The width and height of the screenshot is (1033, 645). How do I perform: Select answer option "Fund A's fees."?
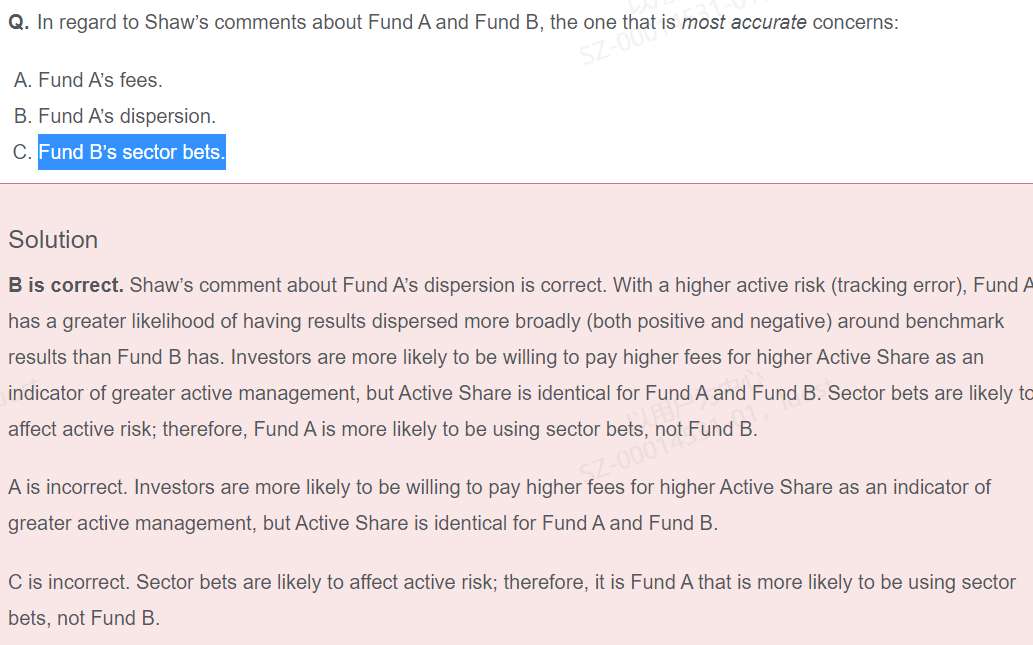(x=100, y=80)
